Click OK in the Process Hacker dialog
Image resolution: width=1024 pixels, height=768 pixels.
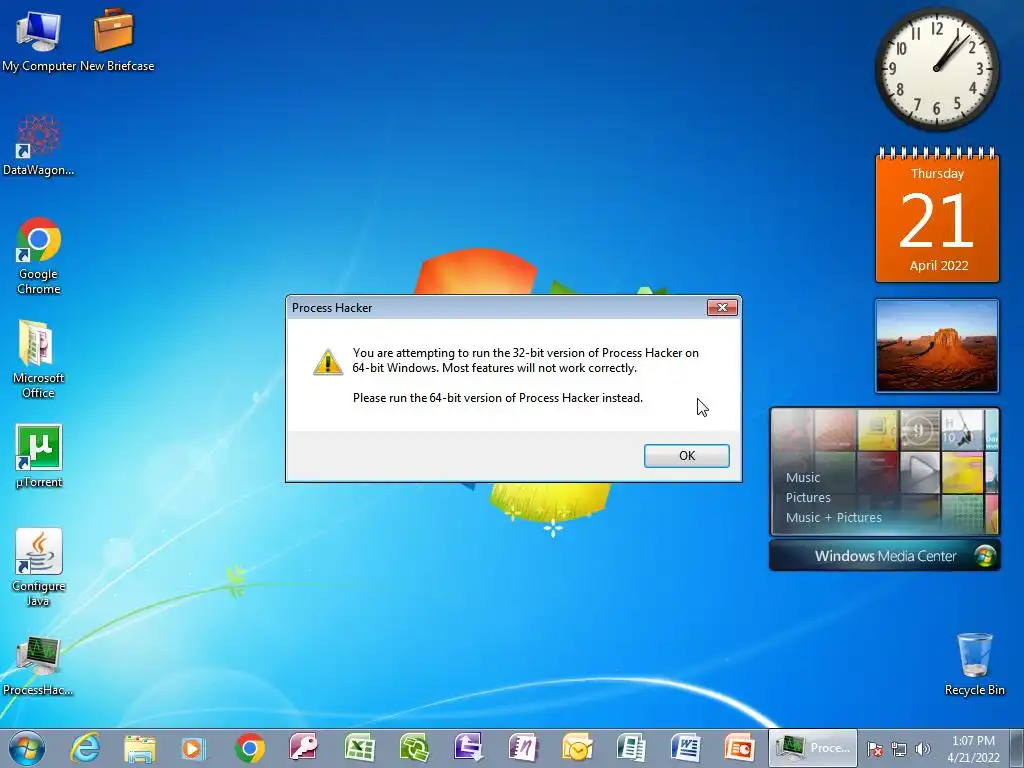[x=686, y=456]
